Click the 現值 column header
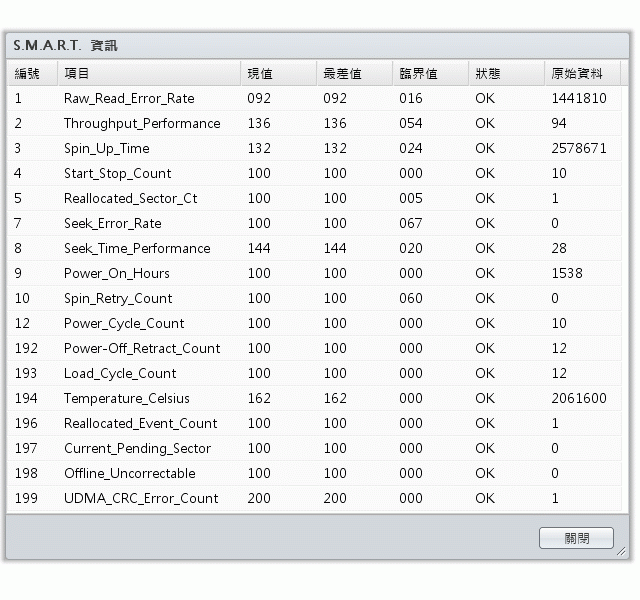This screenshot has width=640, height=600. click(x=279, y=73)
